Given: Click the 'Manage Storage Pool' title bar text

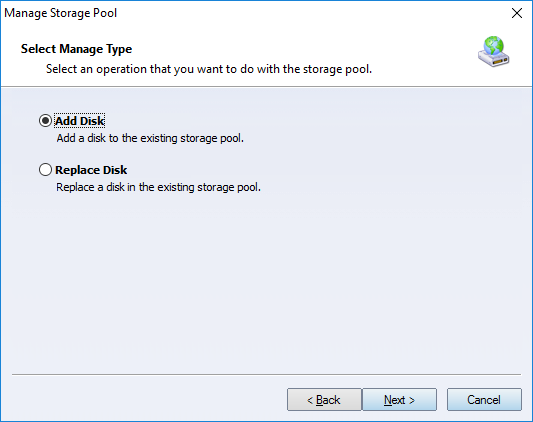Looking at the screenshot, I should click(61, 13).
